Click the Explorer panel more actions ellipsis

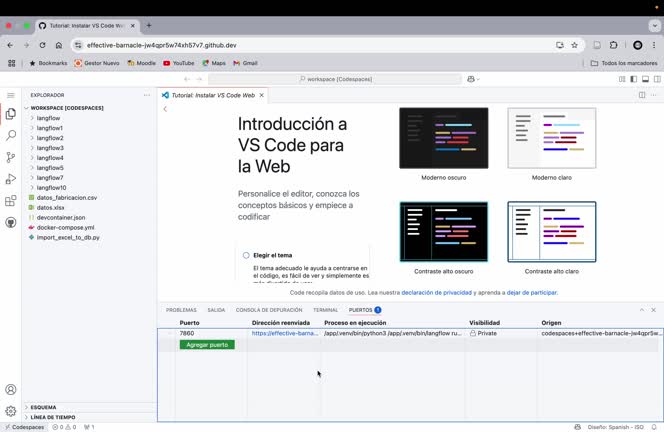click(147, 95)
